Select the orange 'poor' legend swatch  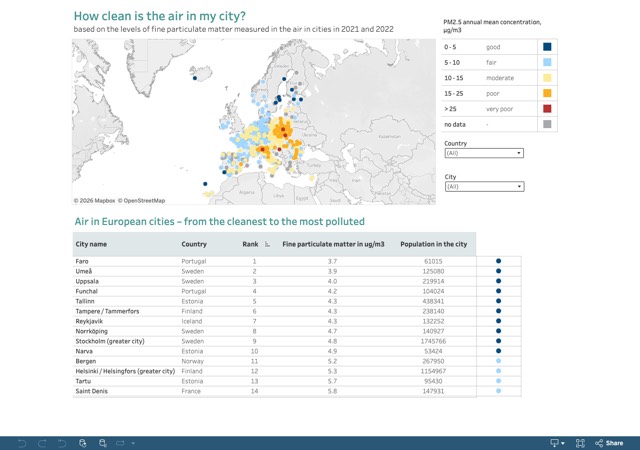click(547, 94)
